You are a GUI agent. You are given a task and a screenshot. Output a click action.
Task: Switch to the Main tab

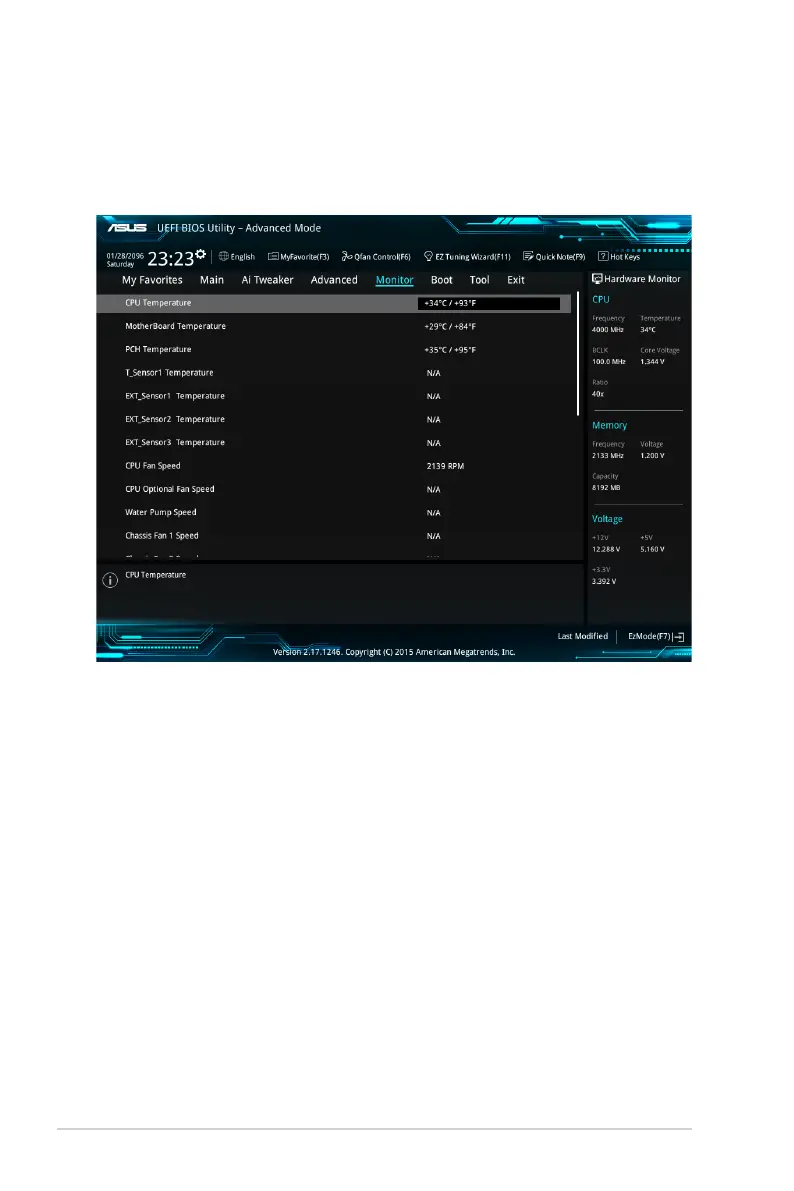click(x=212, y=280)
